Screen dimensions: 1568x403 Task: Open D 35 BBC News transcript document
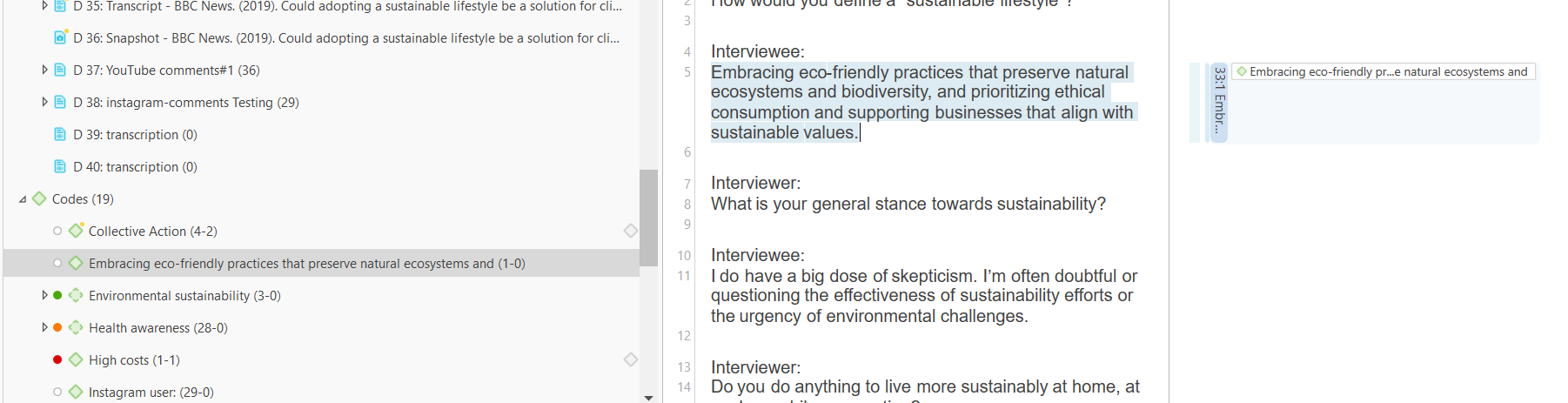[346, 6]
